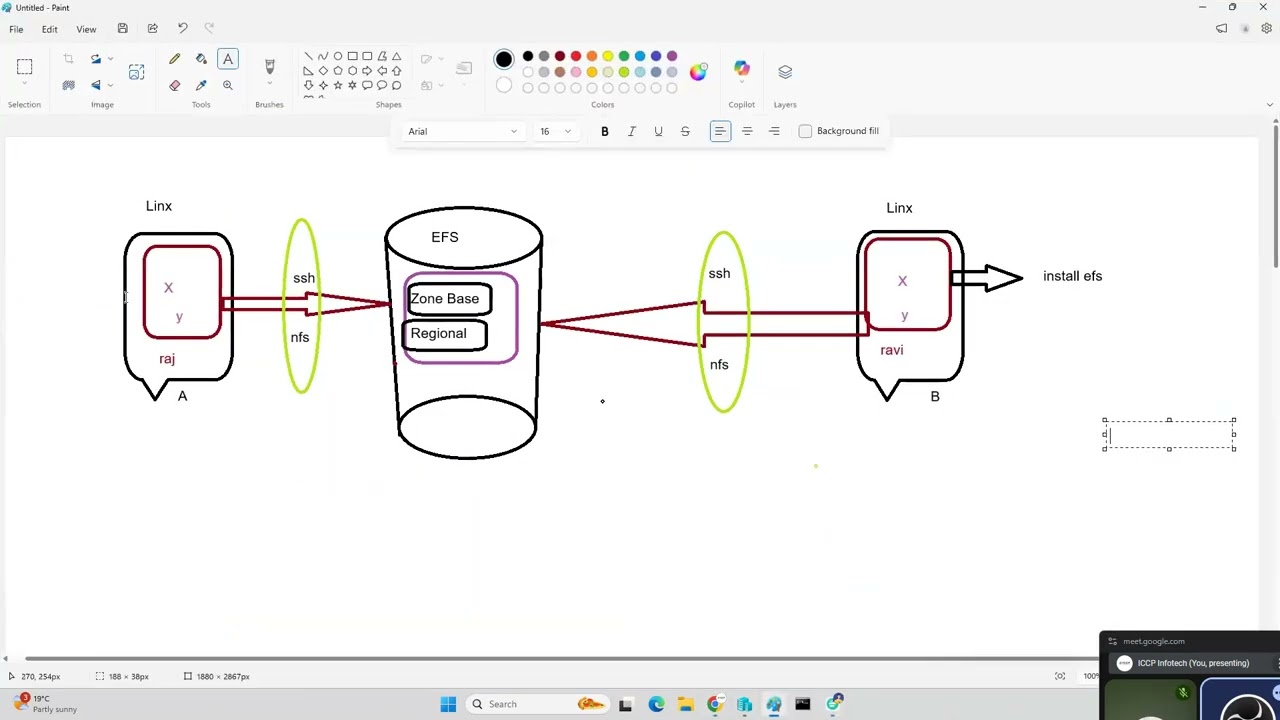Open the Windows Start menu

[448, 704]
